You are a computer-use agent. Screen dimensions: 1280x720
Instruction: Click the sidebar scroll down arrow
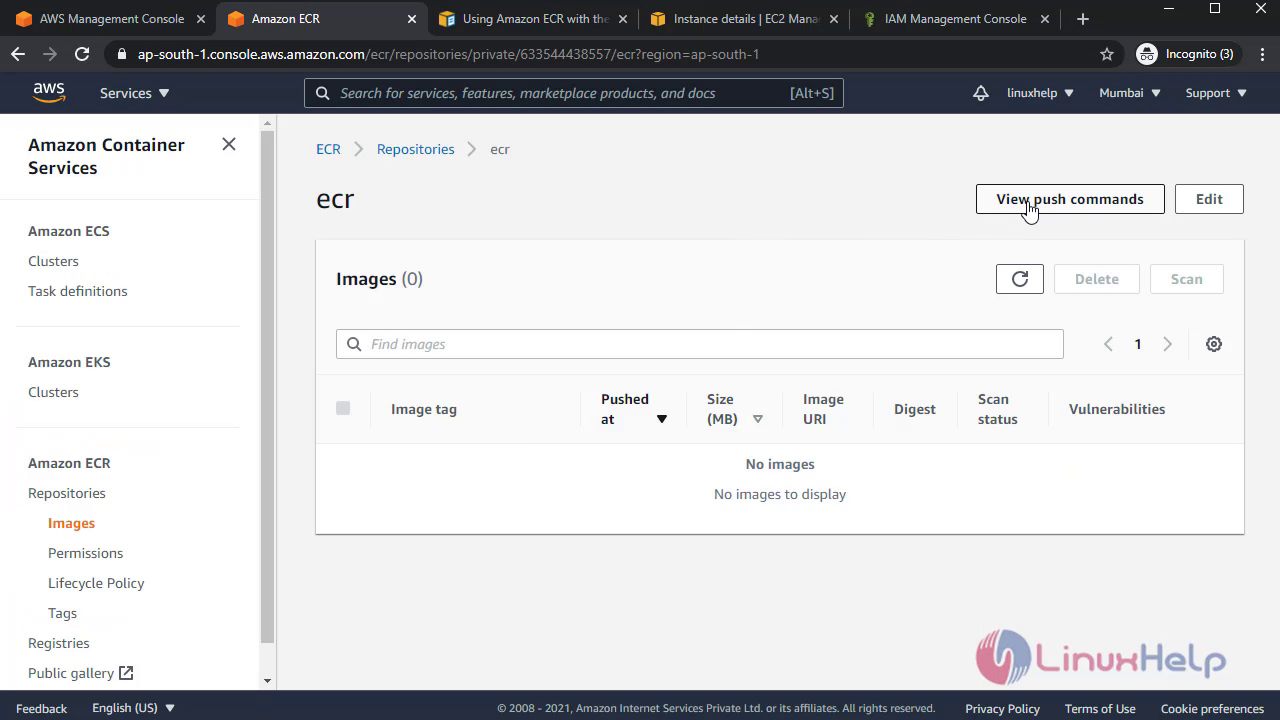coord(267,681)
